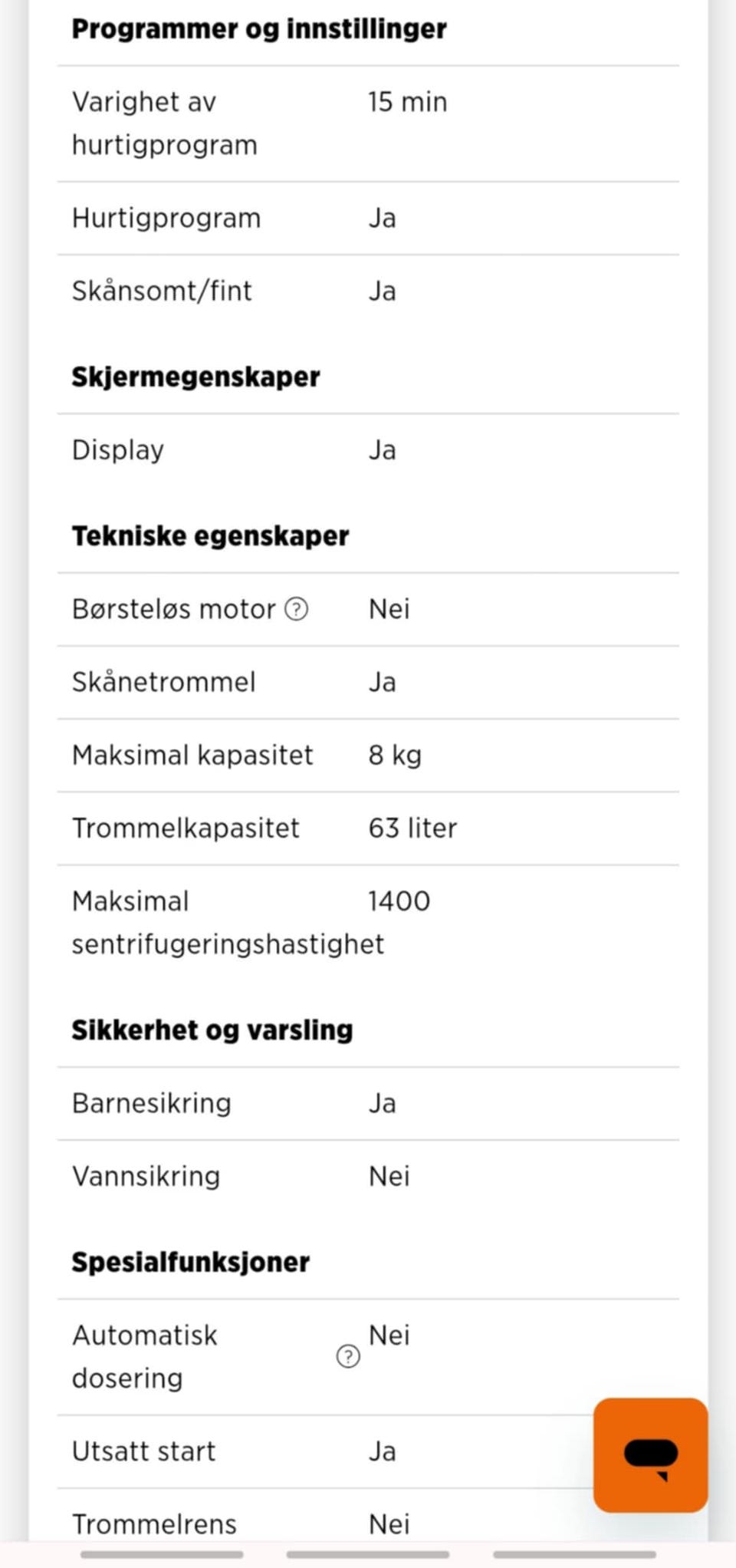Tap the Sikkerhet og varsling heading
The image size is (736, 1568).
pyautogui.click(x=212, y=1029)
